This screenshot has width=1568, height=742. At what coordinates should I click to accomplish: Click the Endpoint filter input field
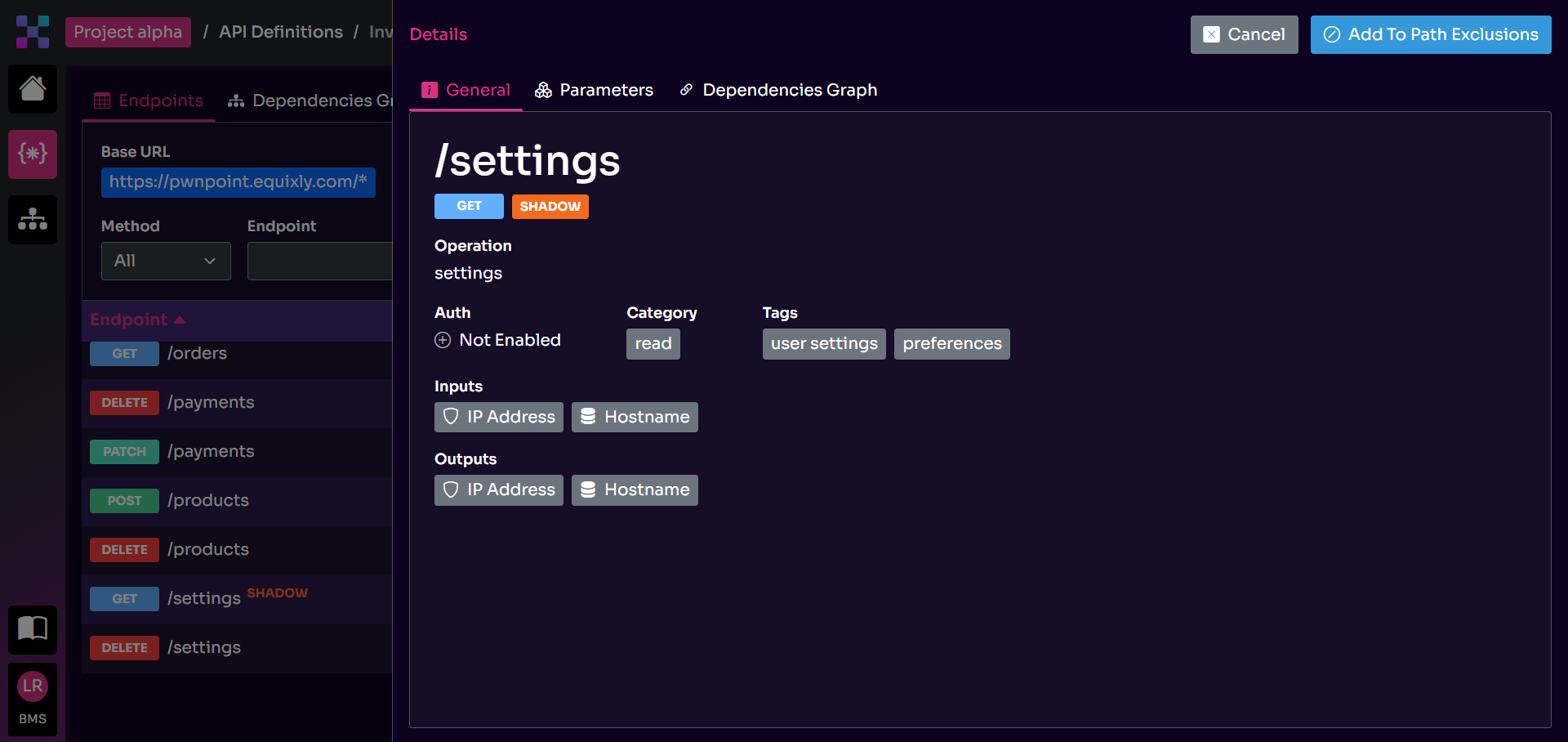pos(319,261)
